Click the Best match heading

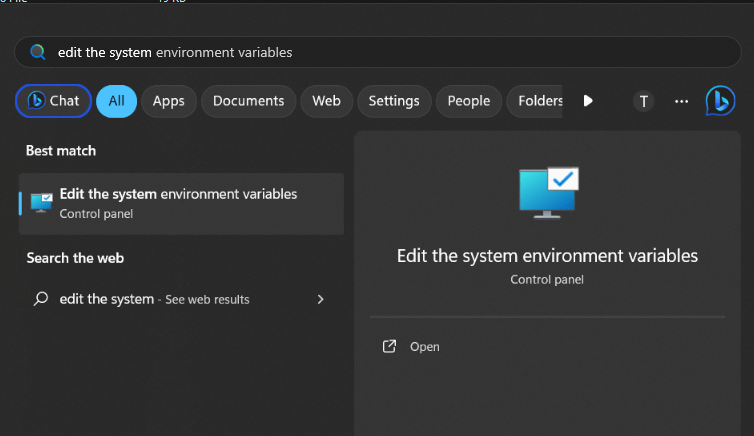61,151
